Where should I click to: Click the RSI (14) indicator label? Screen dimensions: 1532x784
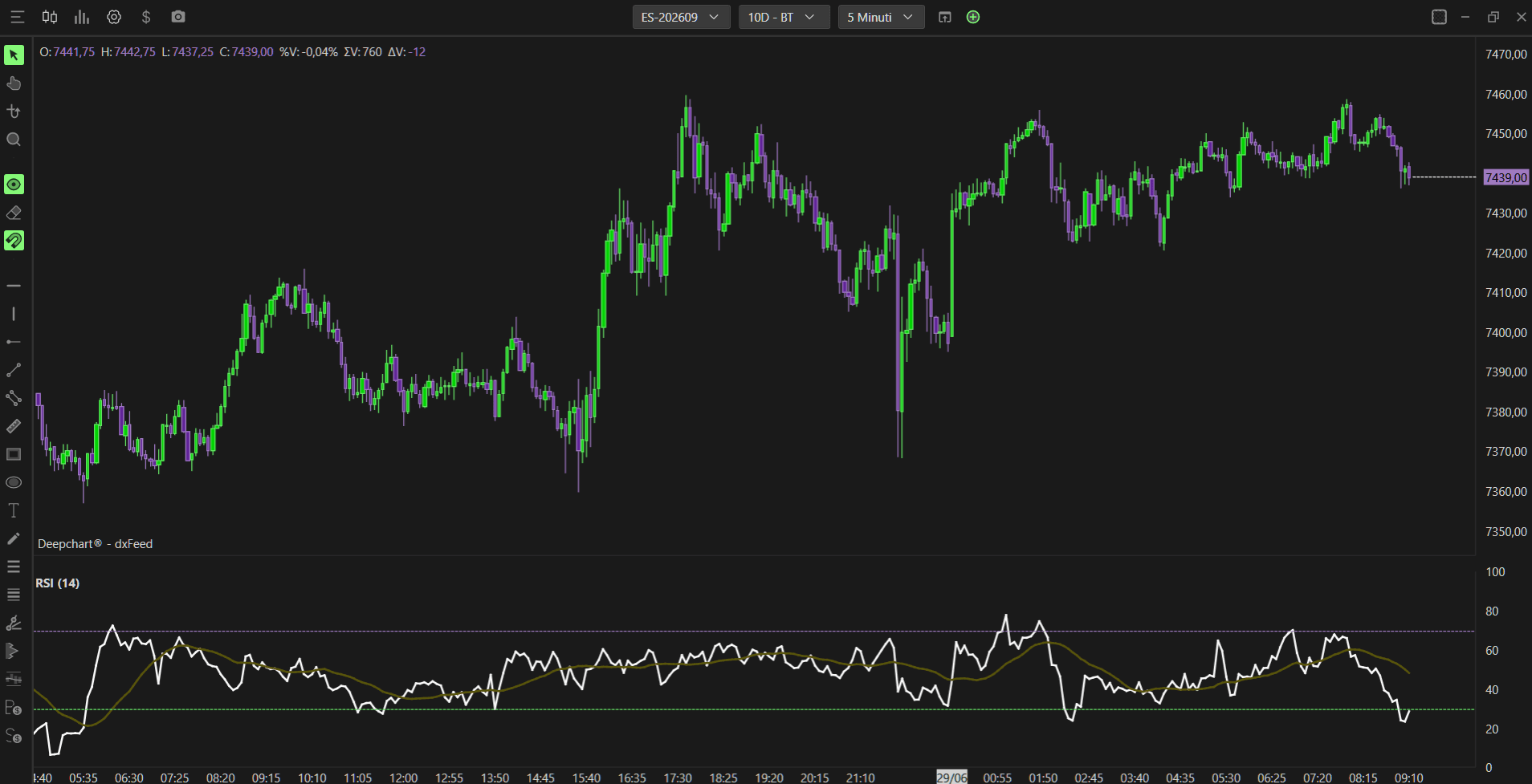(58, 583)
